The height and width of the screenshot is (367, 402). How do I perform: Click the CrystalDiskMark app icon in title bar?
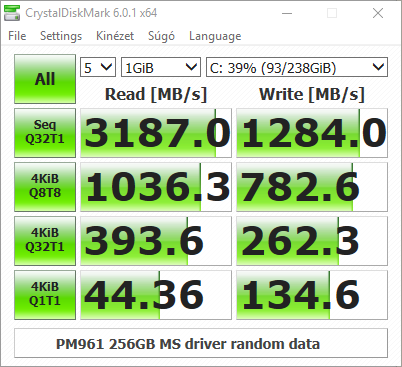coord(12,13)
